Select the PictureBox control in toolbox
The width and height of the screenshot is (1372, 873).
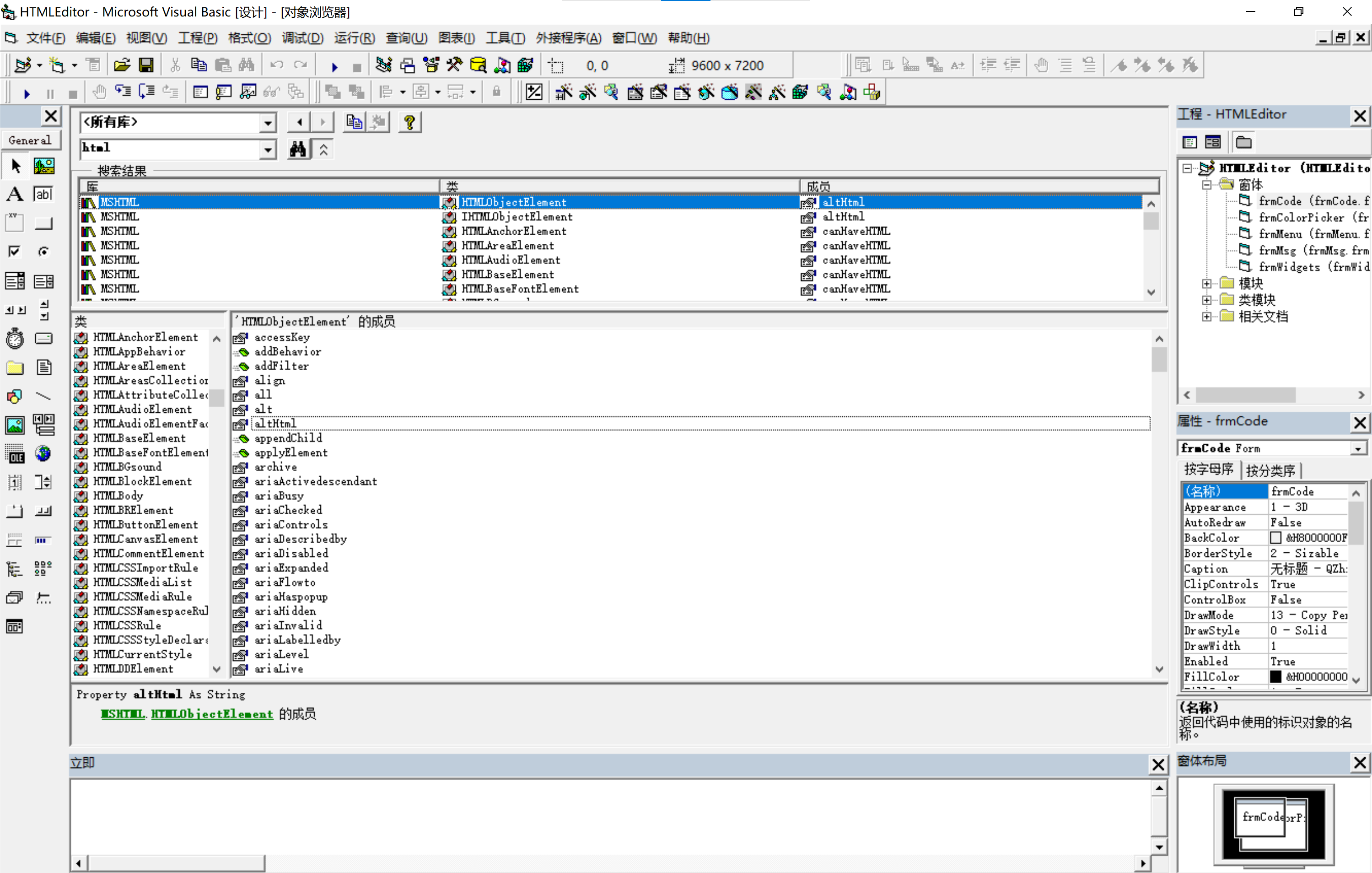coord(44,166)
